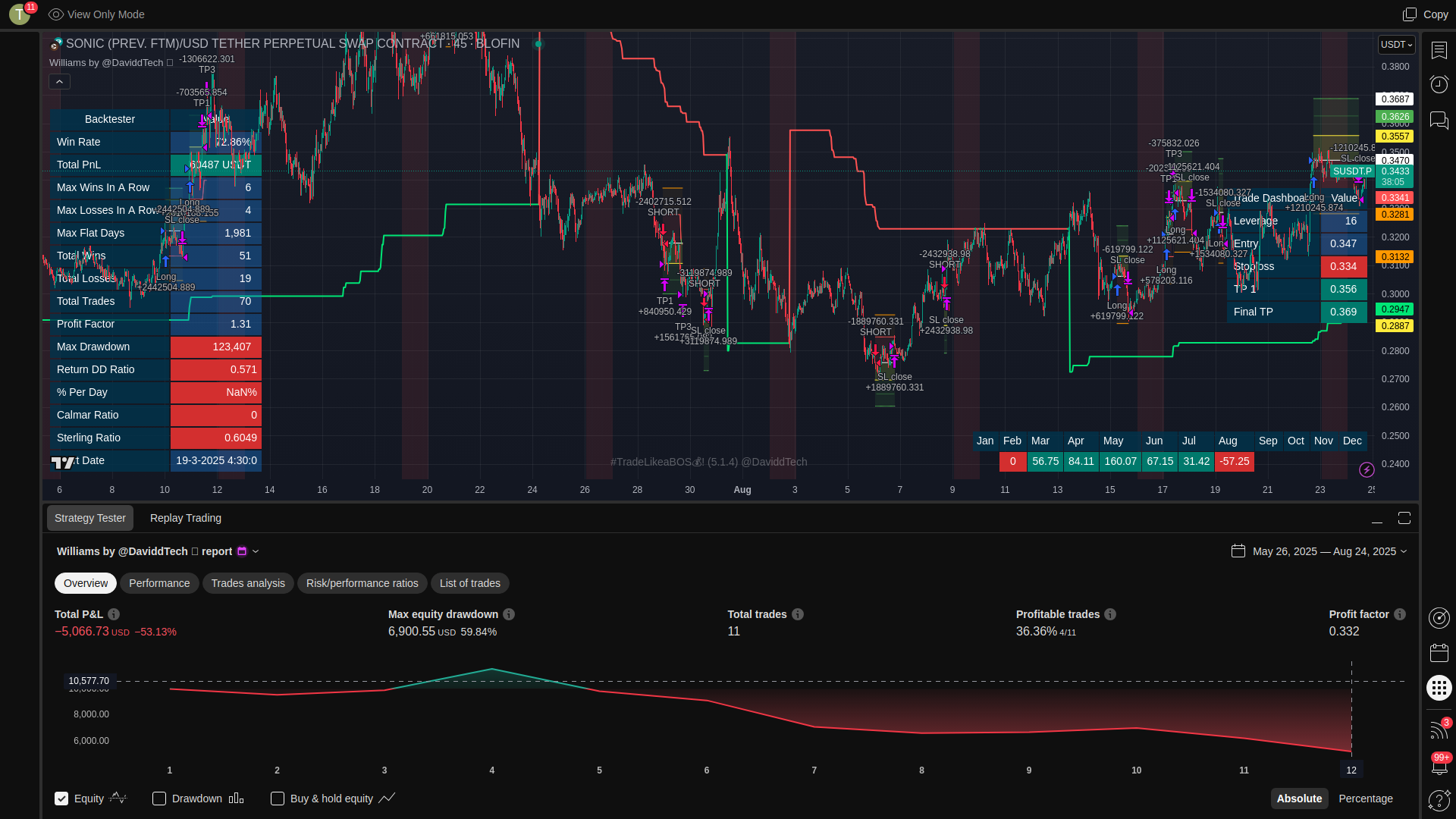Open the economic calendar sidebar icon

tap(1439, 653)
